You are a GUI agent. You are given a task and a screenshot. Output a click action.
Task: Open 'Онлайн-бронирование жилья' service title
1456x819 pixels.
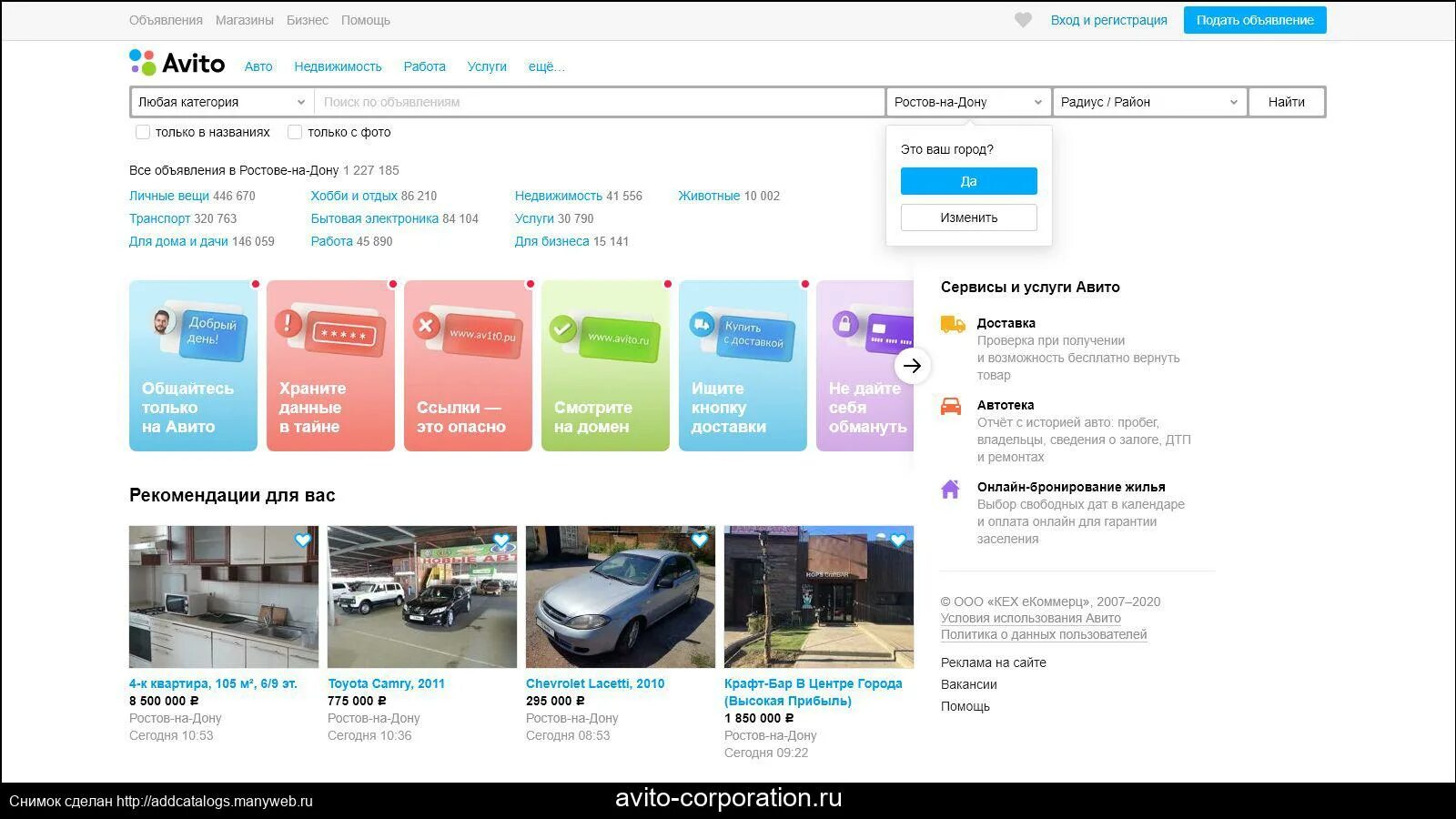point(1071,487)
